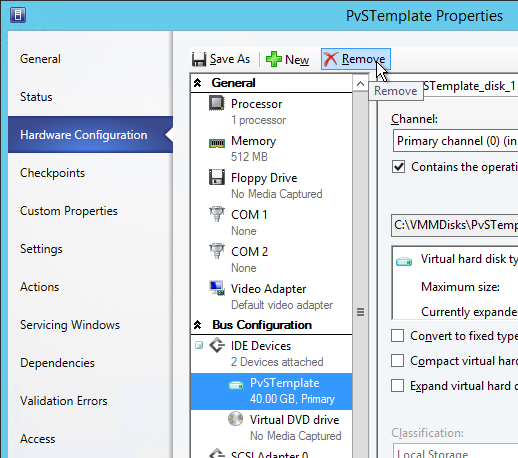Uncheck Contains the operating system checkbox
This screenshot has height=458, width=518.
(398, 167)
